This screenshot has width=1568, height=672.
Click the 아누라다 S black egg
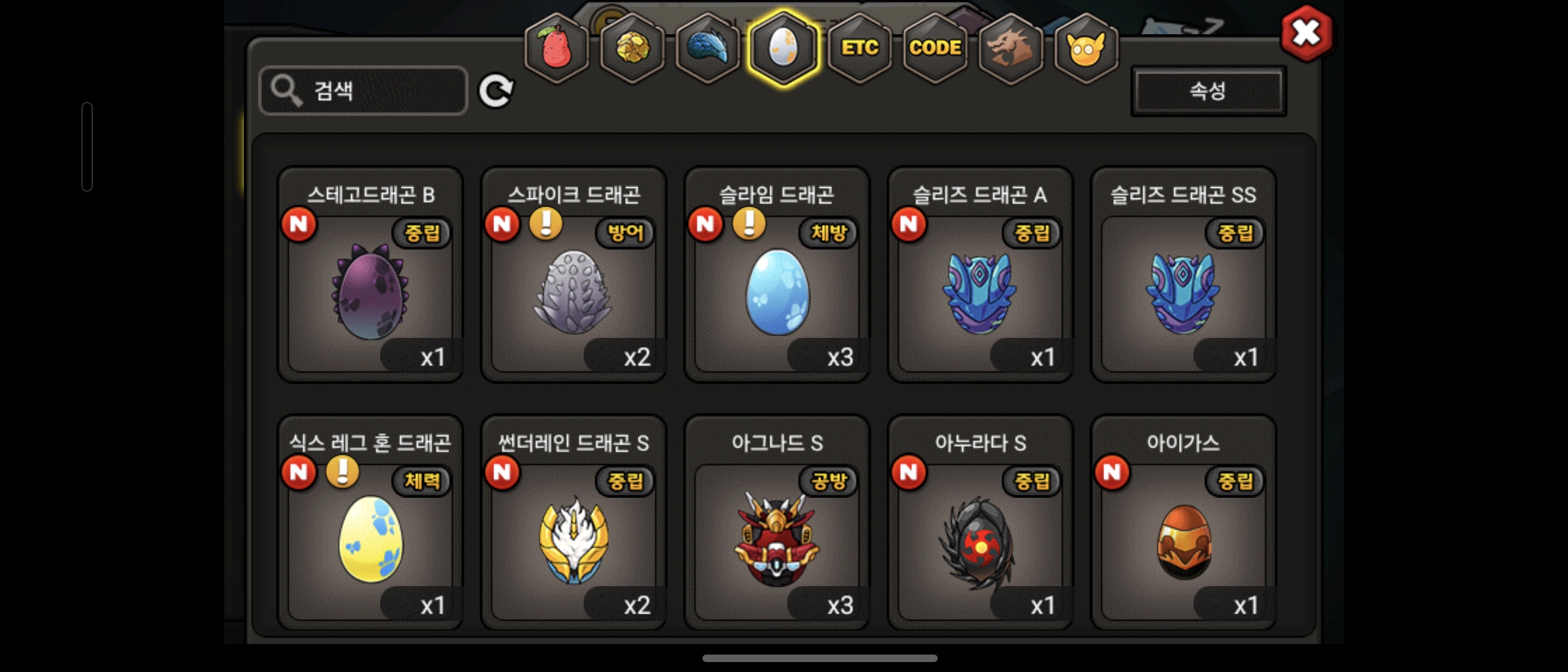tap(980, 523)
